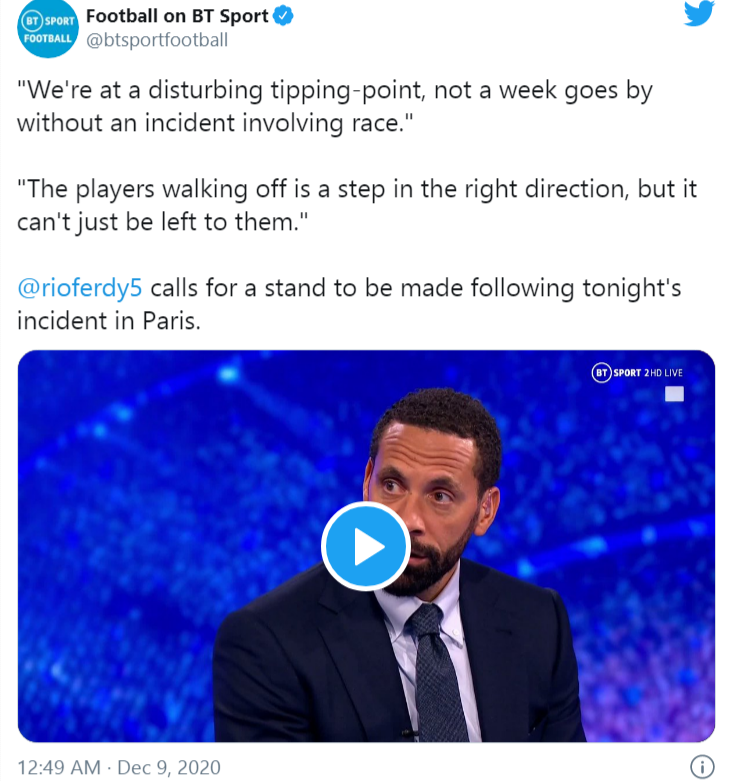Screen dimensions: 733x781
Task: Click the "Dec 9, 2020" date
Action: tap(169, 767)
